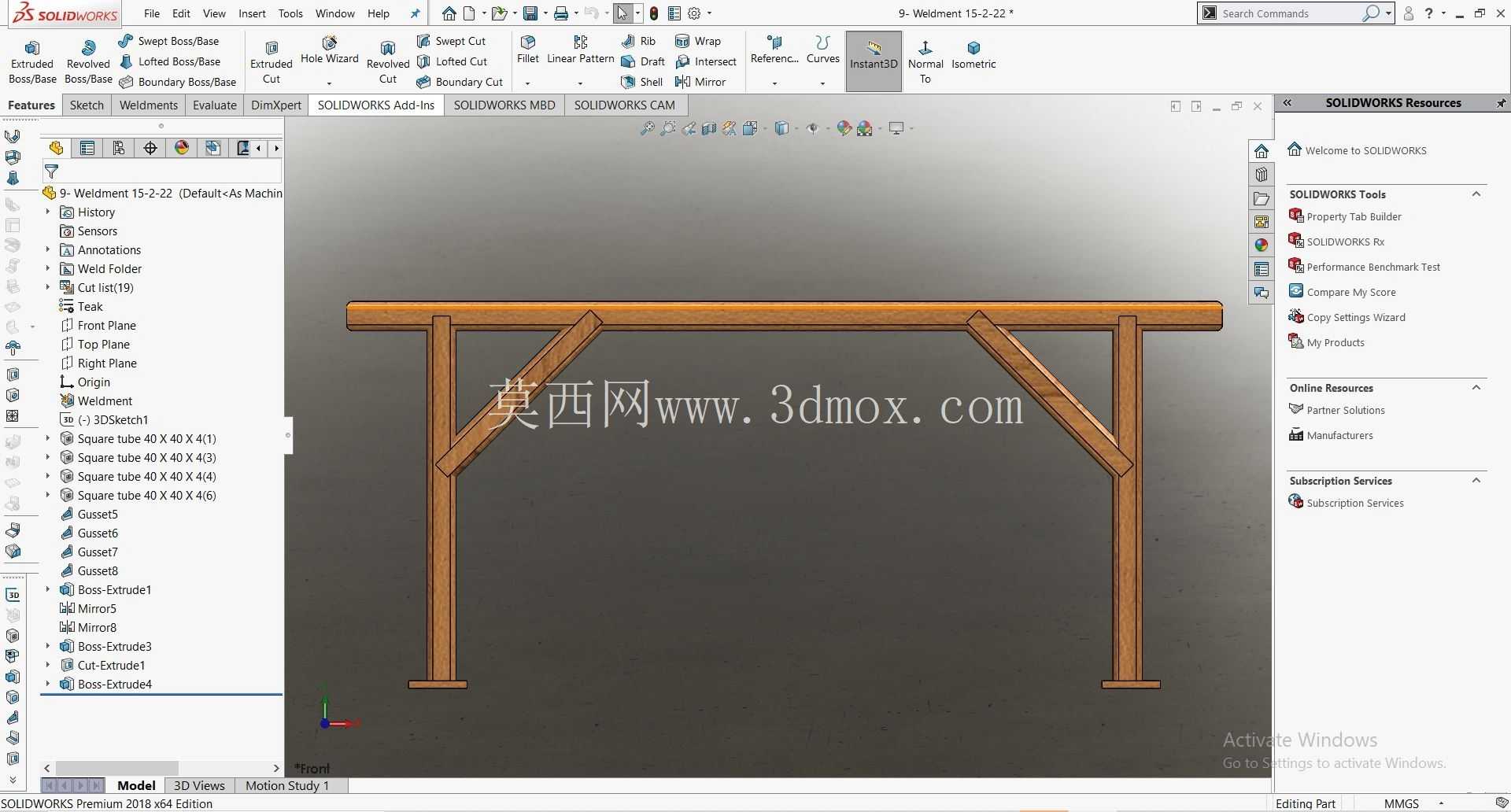Click the Boundary Cut tool
Image resolution: width=1511 pixels, height=812 pixels.
point(460,82)
